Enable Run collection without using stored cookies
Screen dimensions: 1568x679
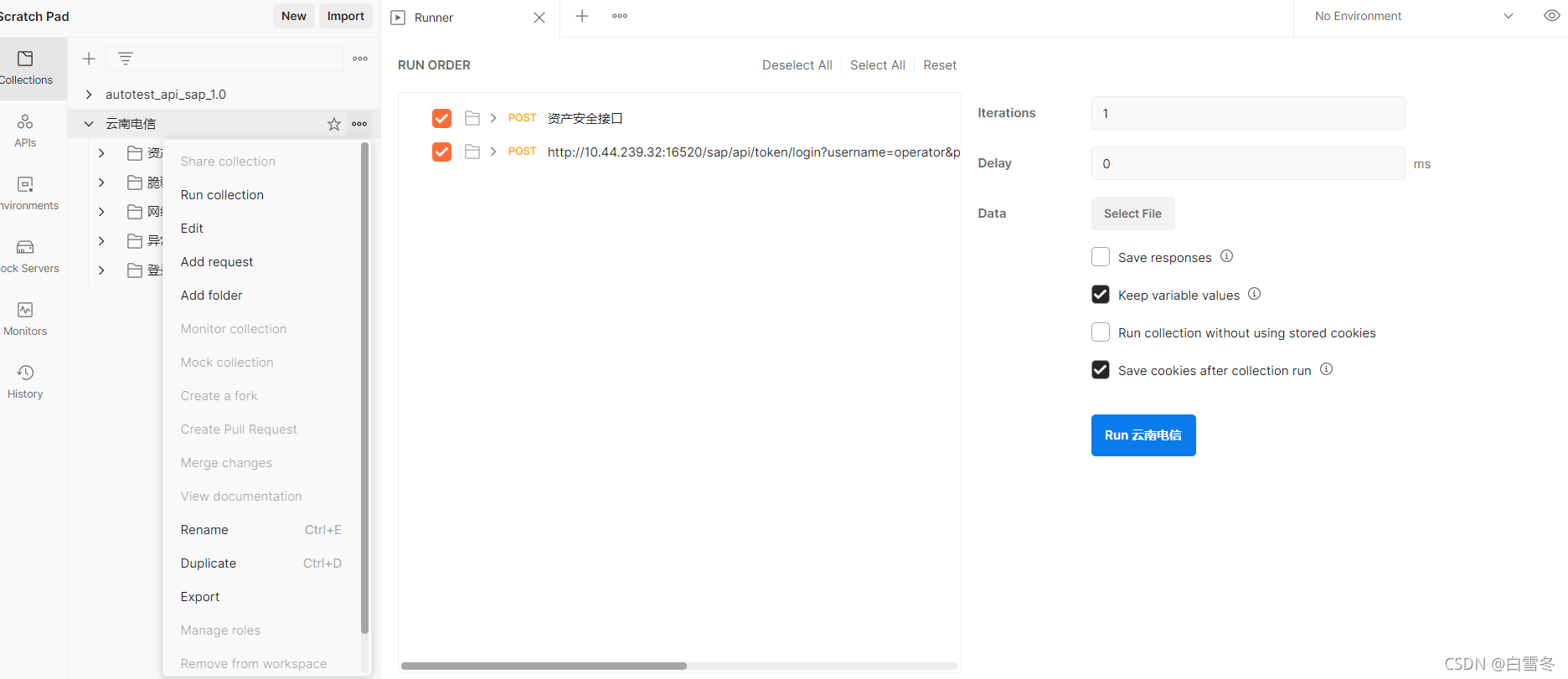(1101, 332)
